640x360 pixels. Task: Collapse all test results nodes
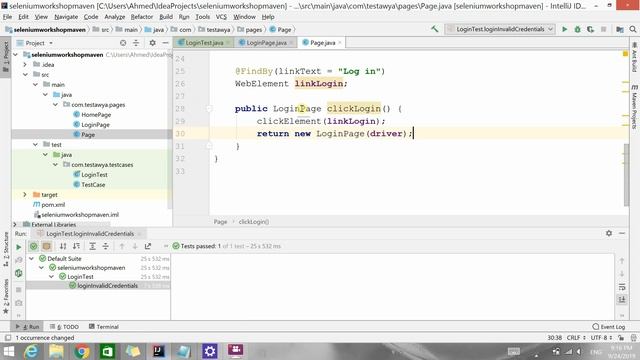(106, 246)
